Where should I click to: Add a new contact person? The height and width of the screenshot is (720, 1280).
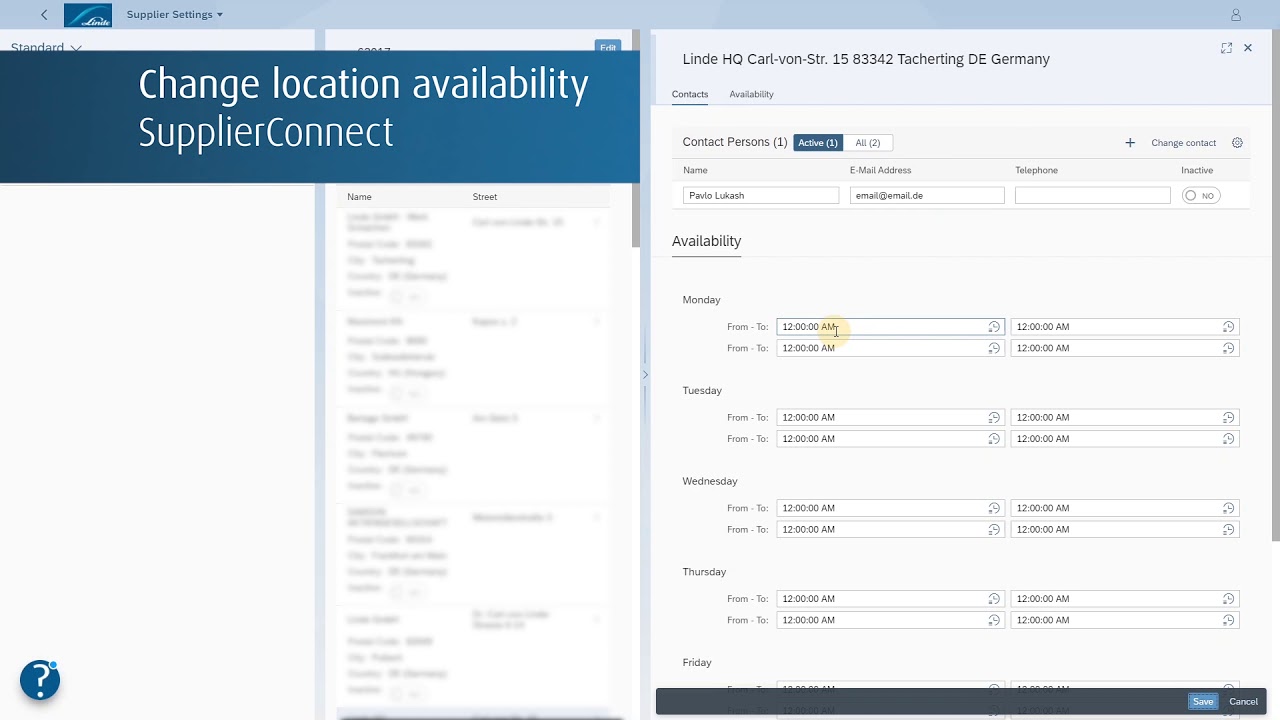(x=1130, y=143)
